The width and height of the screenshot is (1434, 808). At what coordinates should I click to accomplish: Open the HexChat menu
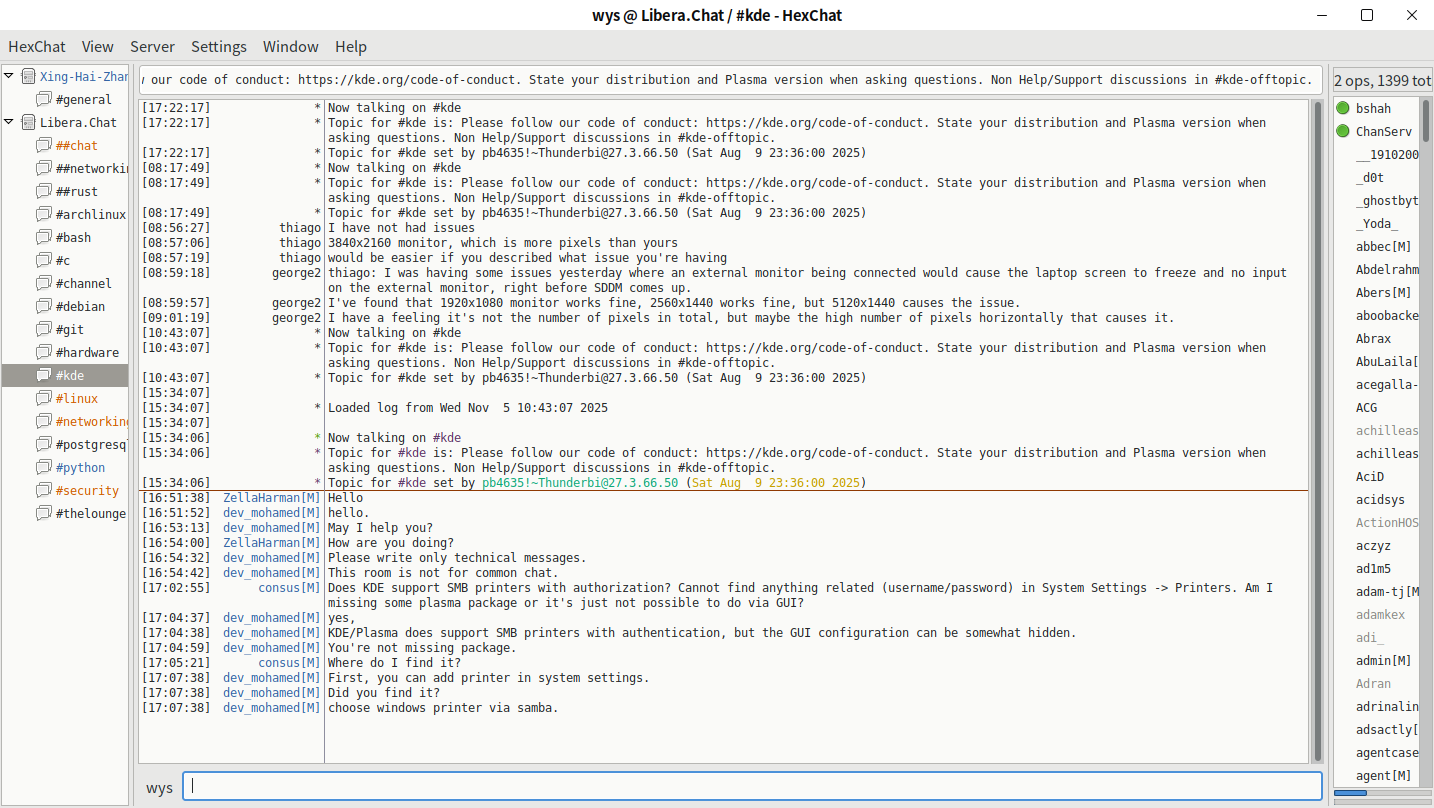(37, 47)
